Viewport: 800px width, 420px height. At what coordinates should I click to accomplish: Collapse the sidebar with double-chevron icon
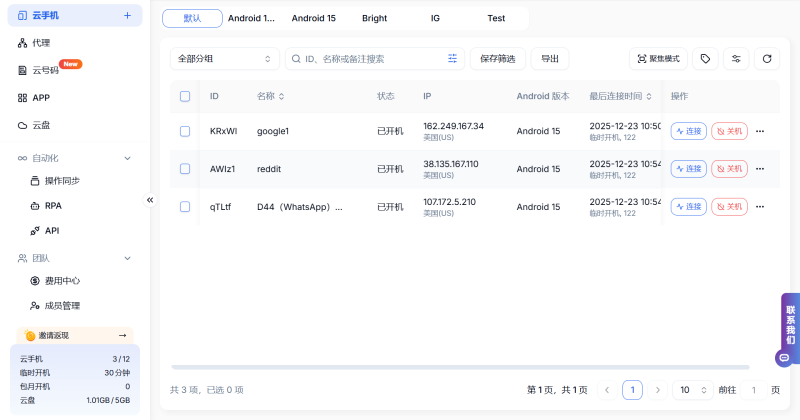click(x=150, y=200)
